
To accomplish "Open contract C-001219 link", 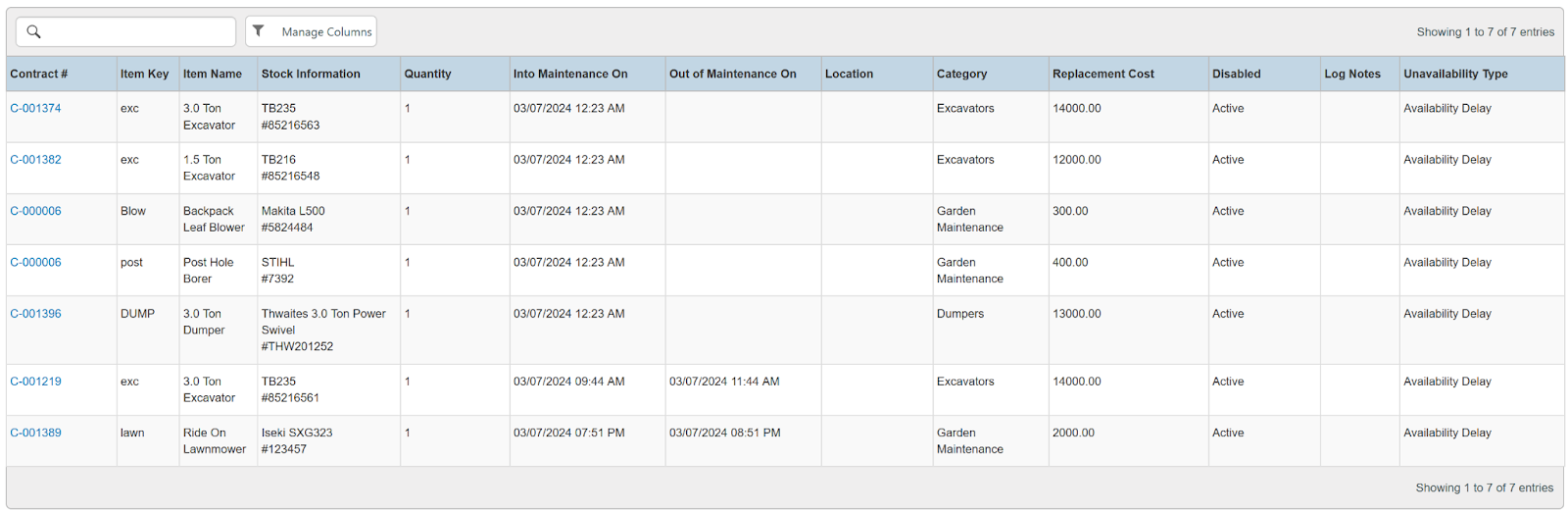I will coord(35,382).
